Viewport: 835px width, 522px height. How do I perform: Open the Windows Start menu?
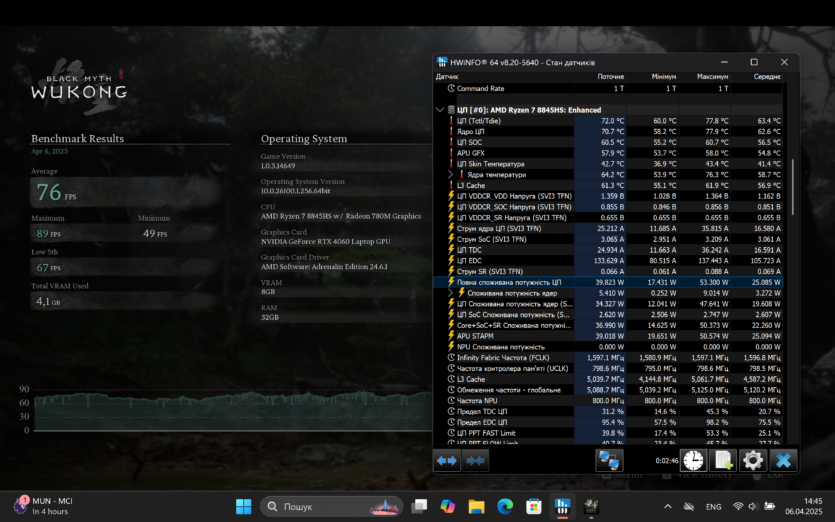(243, 506)
